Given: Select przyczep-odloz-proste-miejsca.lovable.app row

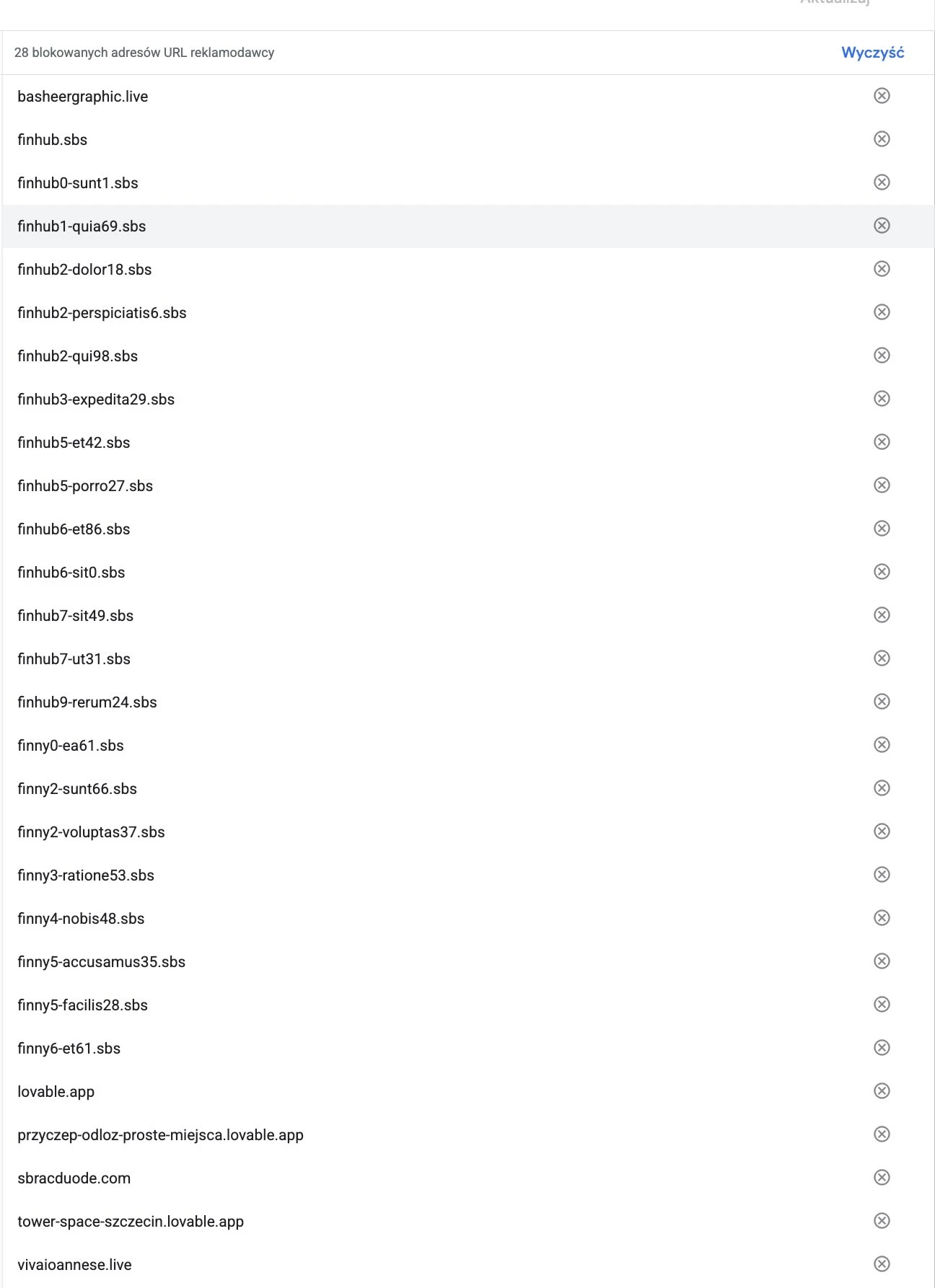Looking at the screenshot, I should click(468, 1135).
